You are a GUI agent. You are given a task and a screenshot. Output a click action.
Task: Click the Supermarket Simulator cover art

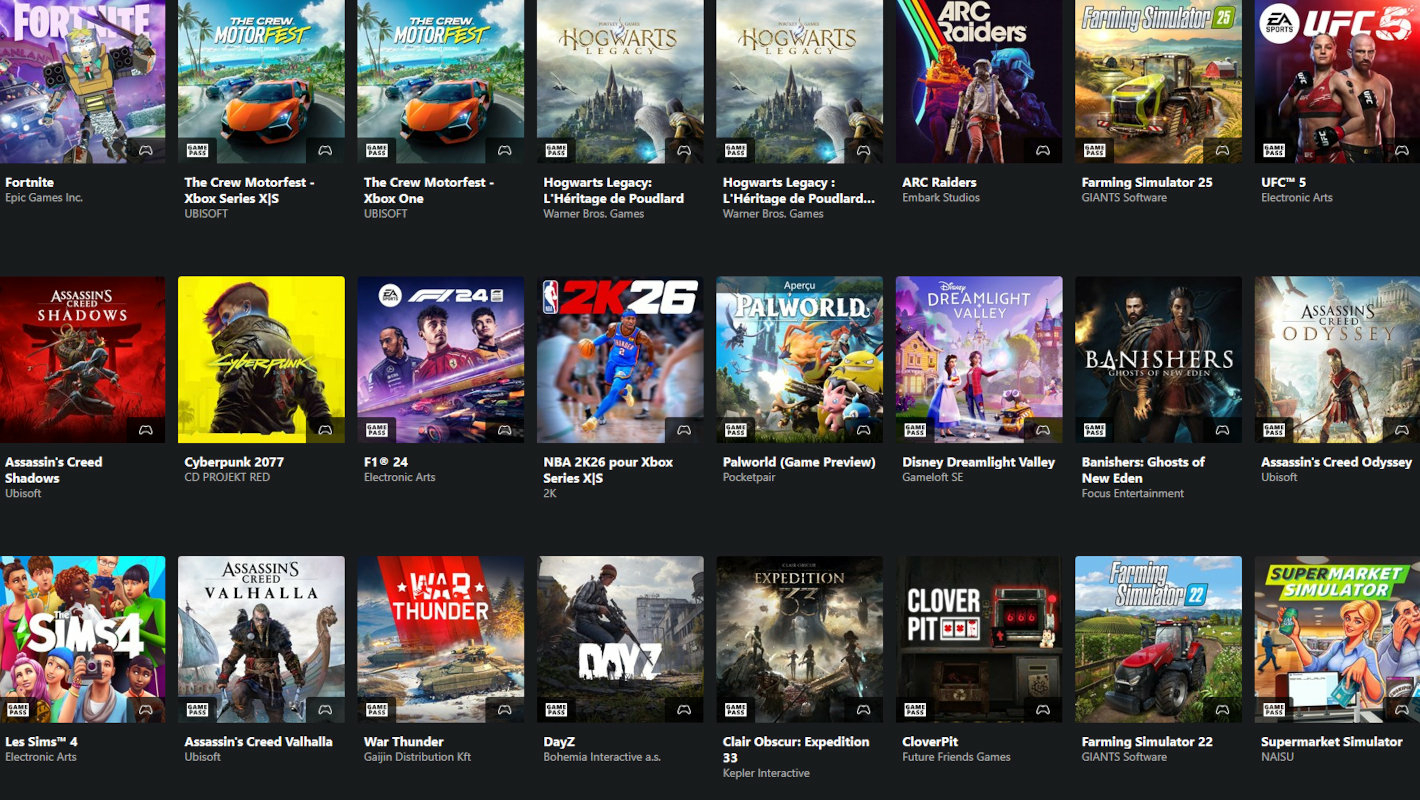point(1337,639)
